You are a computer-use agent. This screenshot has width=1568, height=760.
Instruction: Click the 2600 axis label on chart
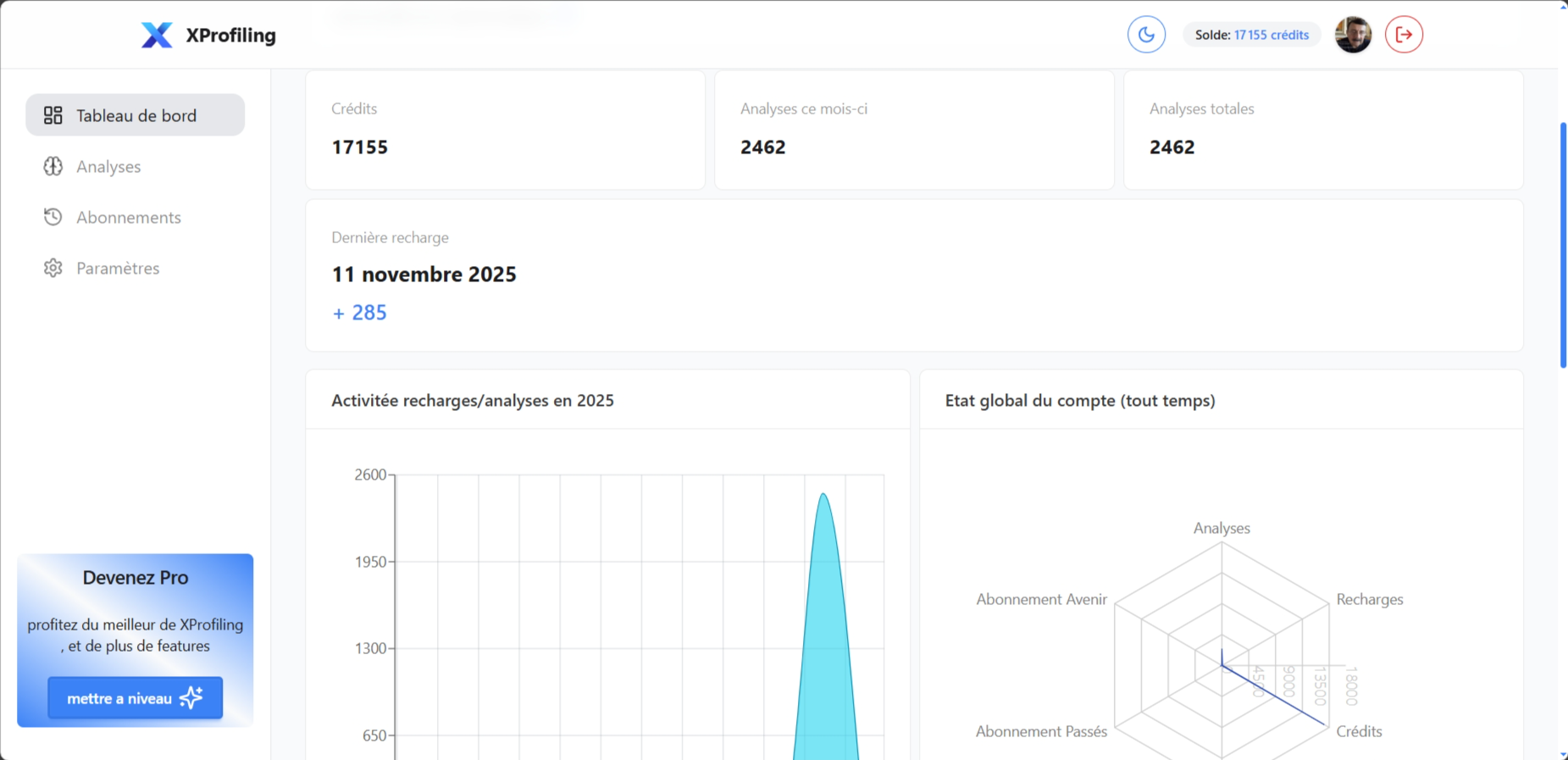pos(370,474)
